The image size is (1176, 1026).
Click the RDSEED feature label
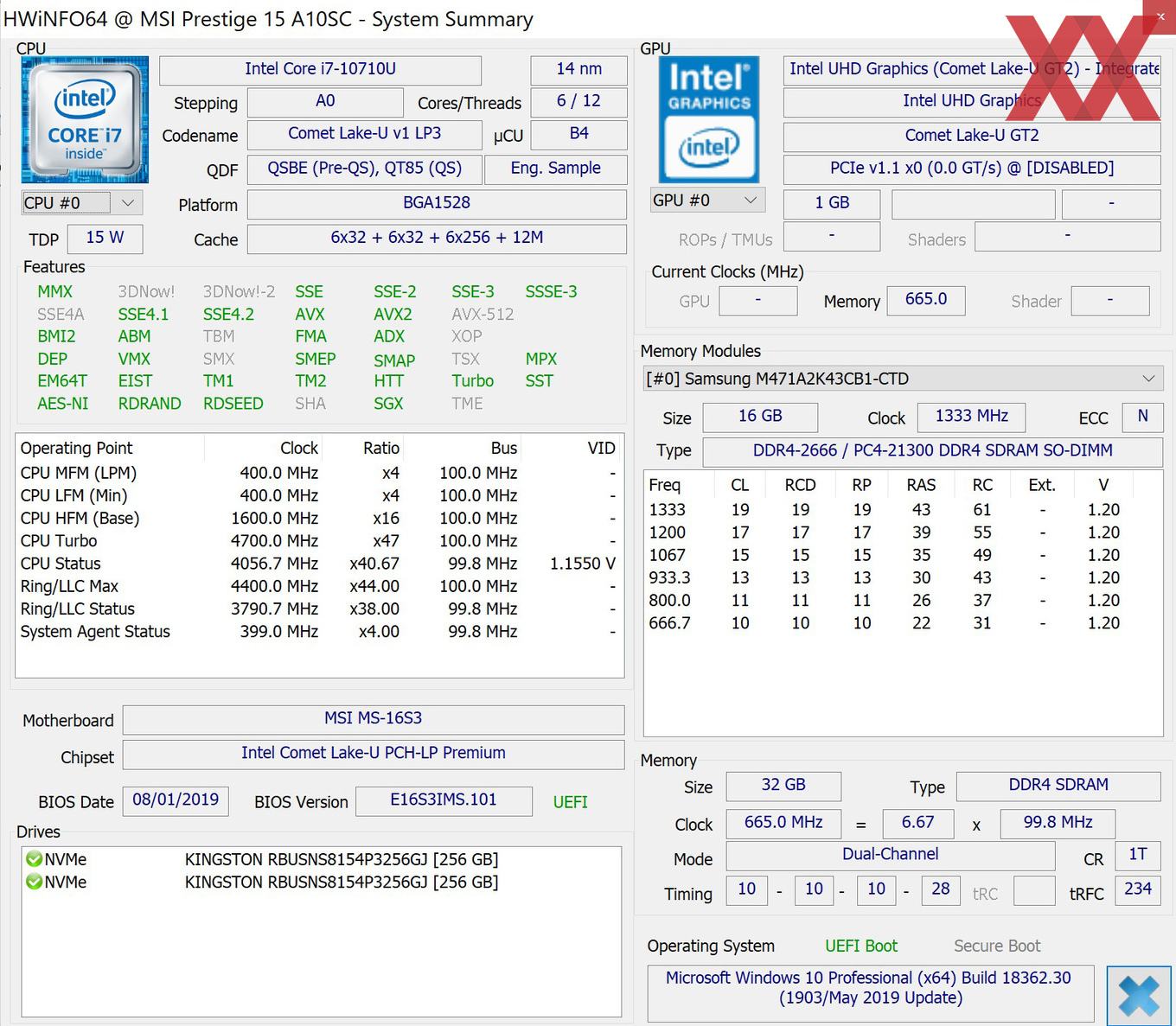[233, 404]
